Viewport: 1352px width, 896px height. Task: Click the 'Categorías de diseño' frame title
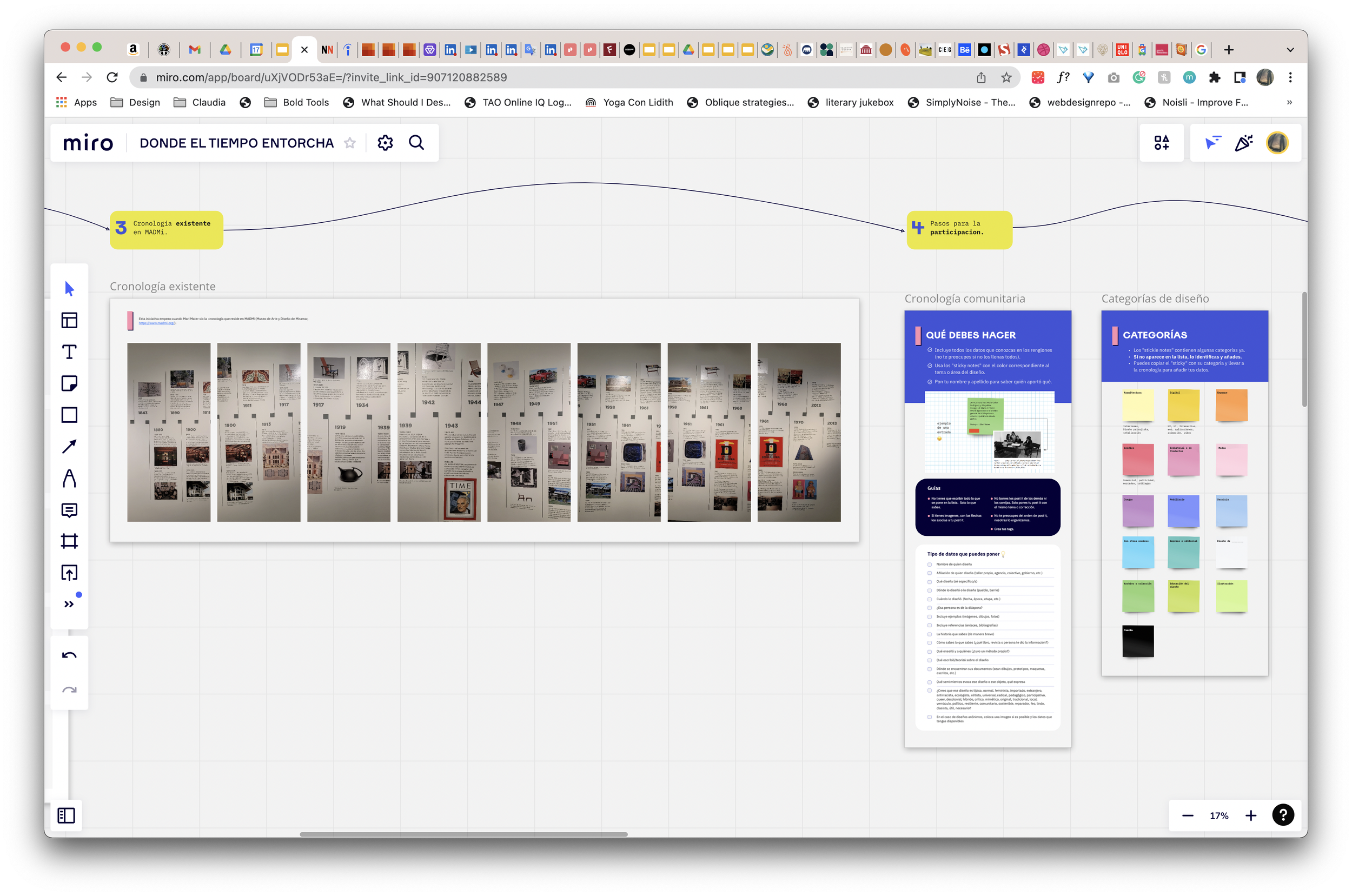[x=1155, y=298]
